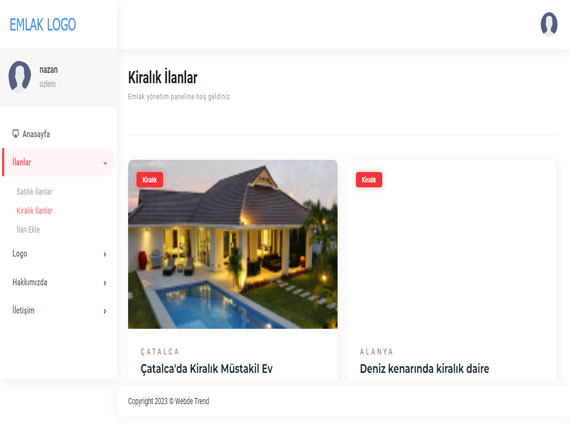Image resolution: width=570 pixels, height=428 pixels.
Task: Open Satılık İlanlar submenu entry
Action: coord(35,192)
